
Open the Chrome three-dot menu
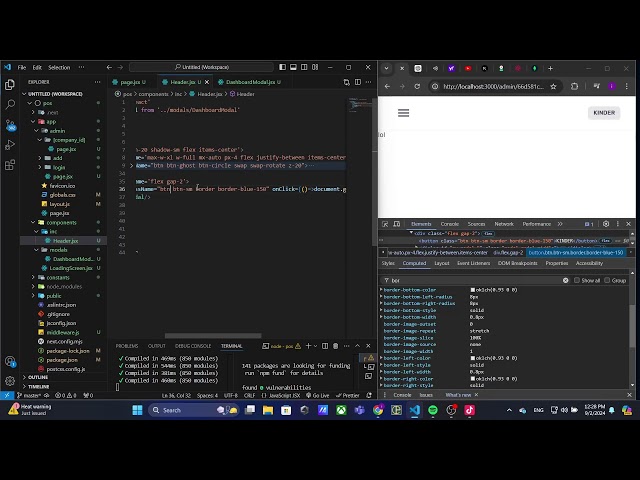pyautogui.click(x=627, y=87)
